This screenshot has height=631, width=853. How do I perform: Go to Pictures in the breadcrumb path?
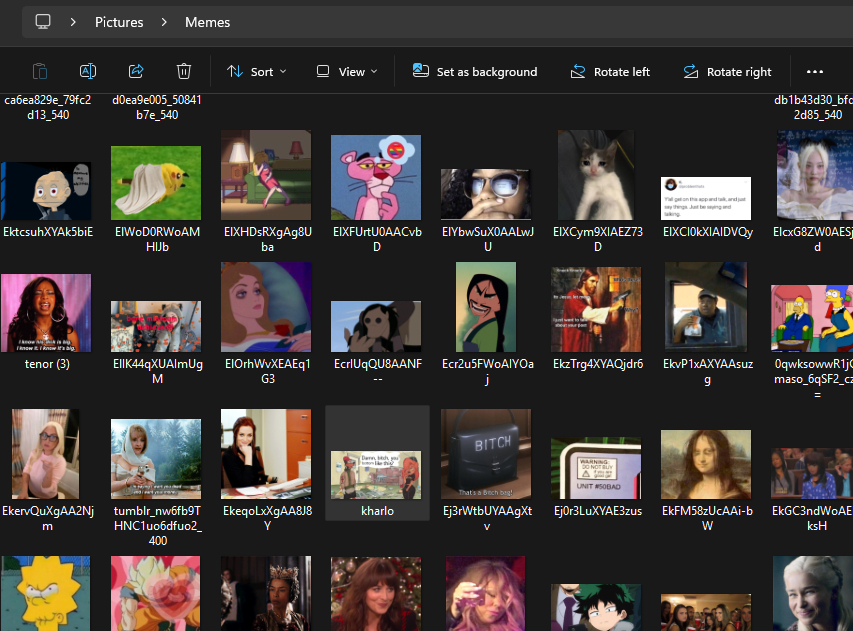click(x=119, y=22)
